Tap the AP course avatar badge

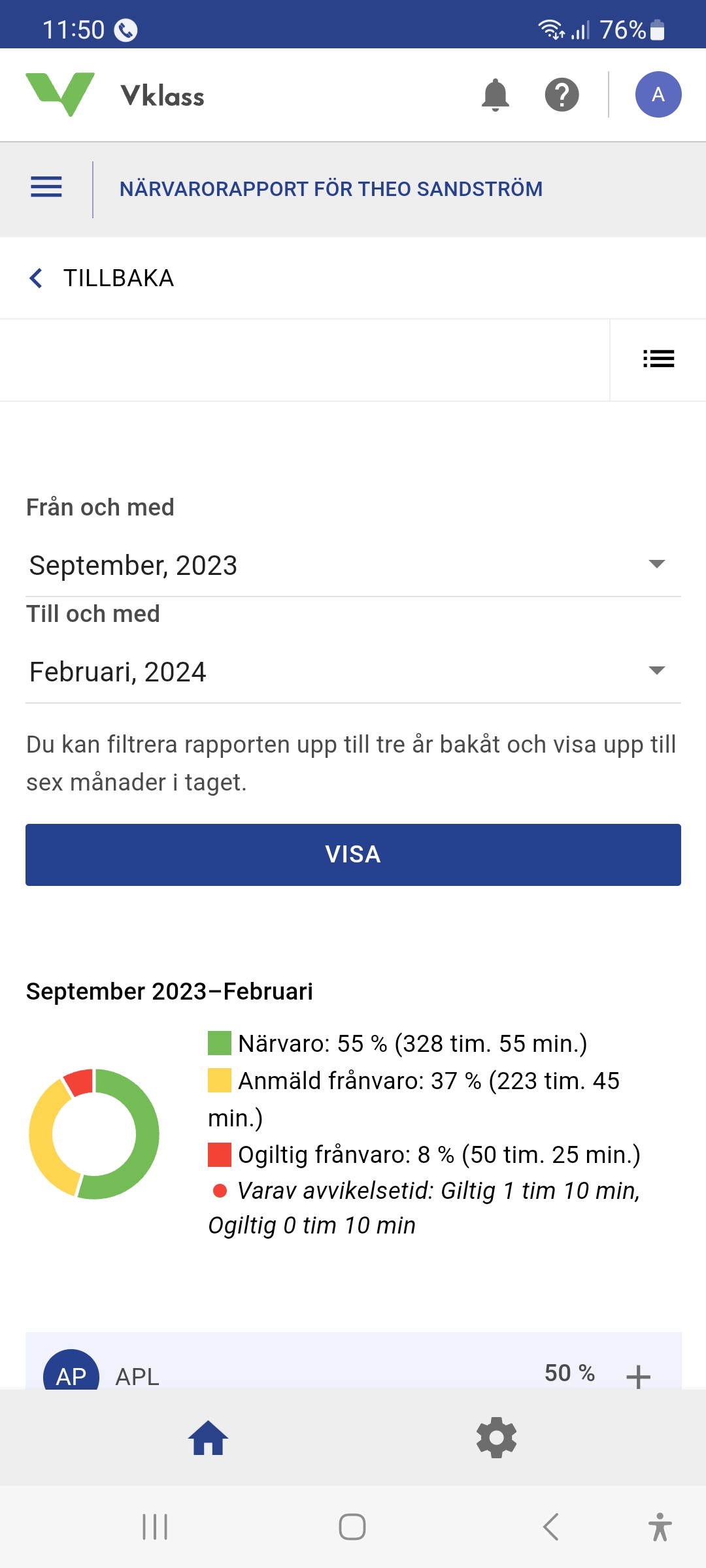coord(71,1372)
